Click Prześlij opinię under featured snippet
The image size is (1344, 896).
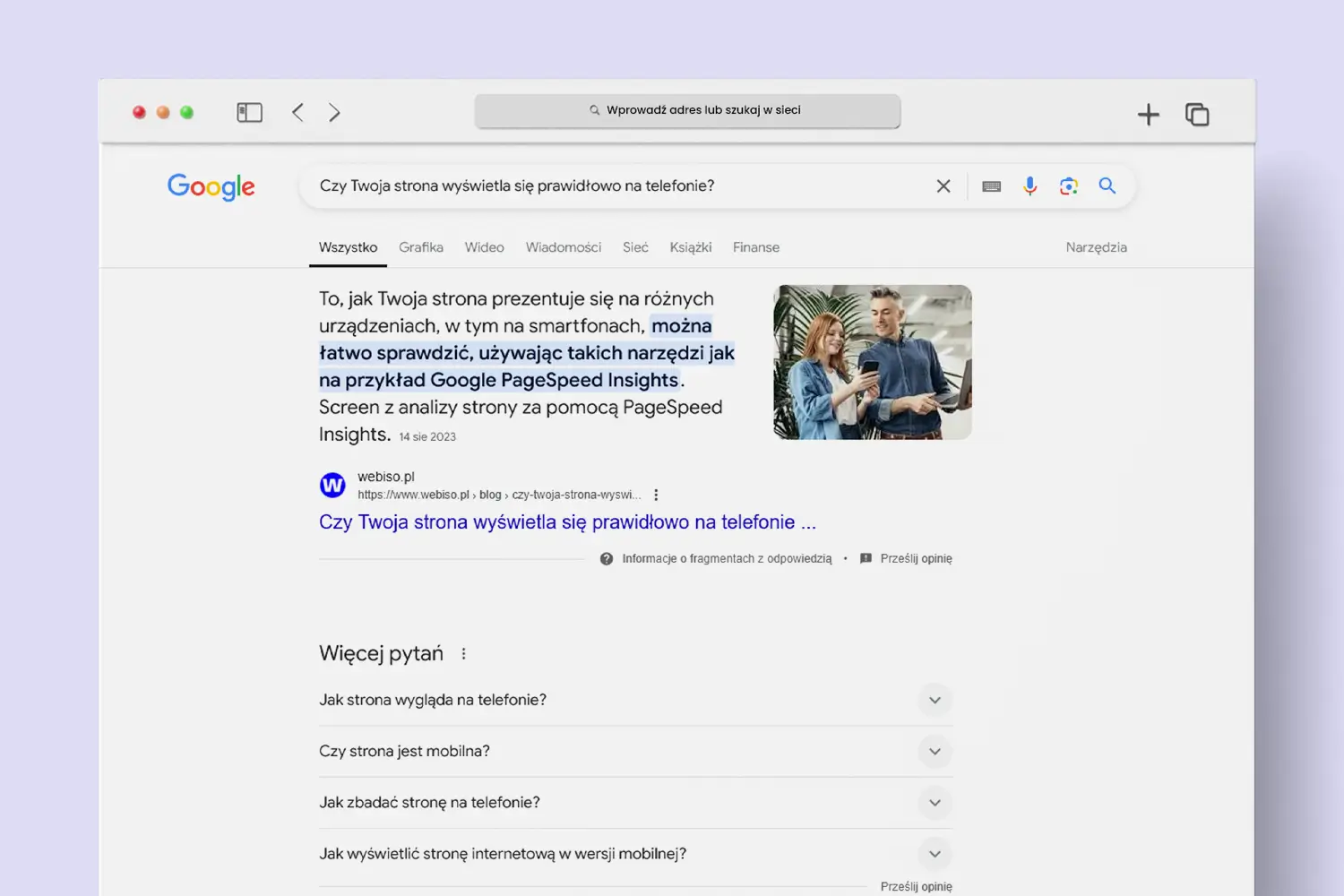[x=916, y=558]
